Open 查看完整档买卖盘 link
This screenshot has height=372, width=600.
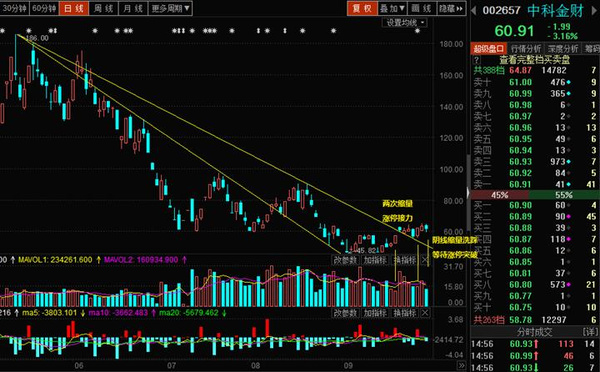point(535,60)
